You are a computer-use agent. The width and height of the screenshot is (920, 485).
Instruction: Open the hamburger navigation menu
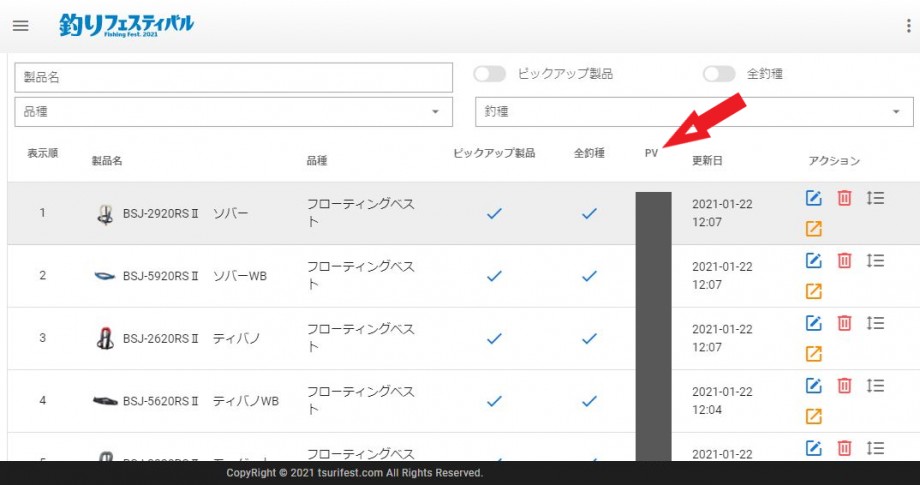(21, 26)
